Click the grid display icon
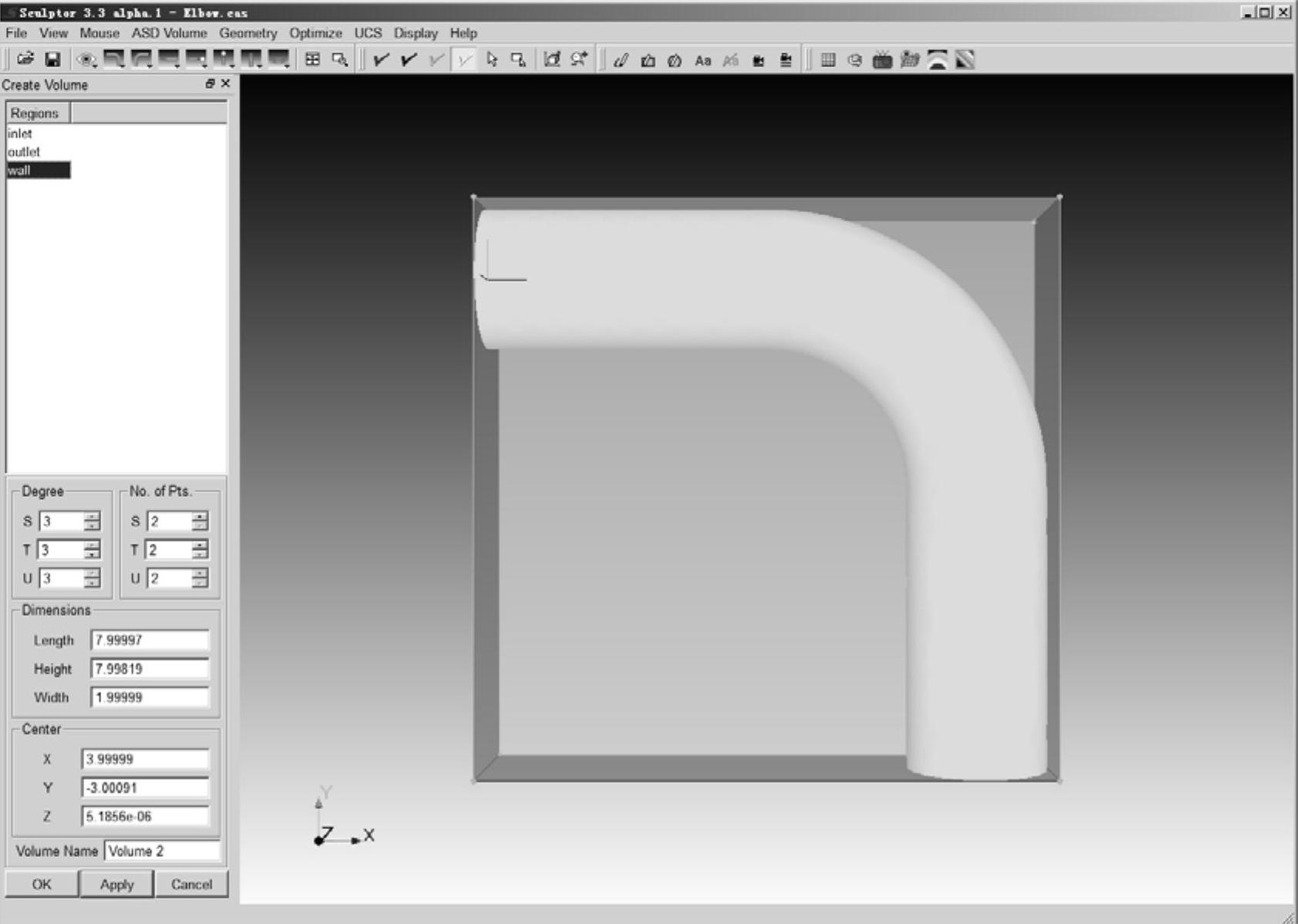The height and width of the screenshot is (924, 1298). (828, 60)
